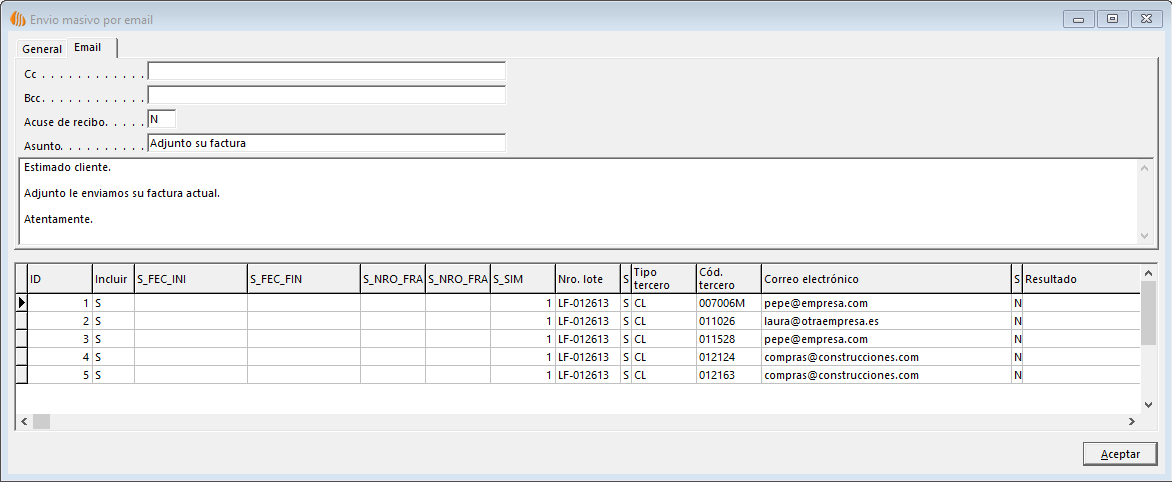Click the Cc input field
The image size is (1172, 482).
tap(326, 71)
